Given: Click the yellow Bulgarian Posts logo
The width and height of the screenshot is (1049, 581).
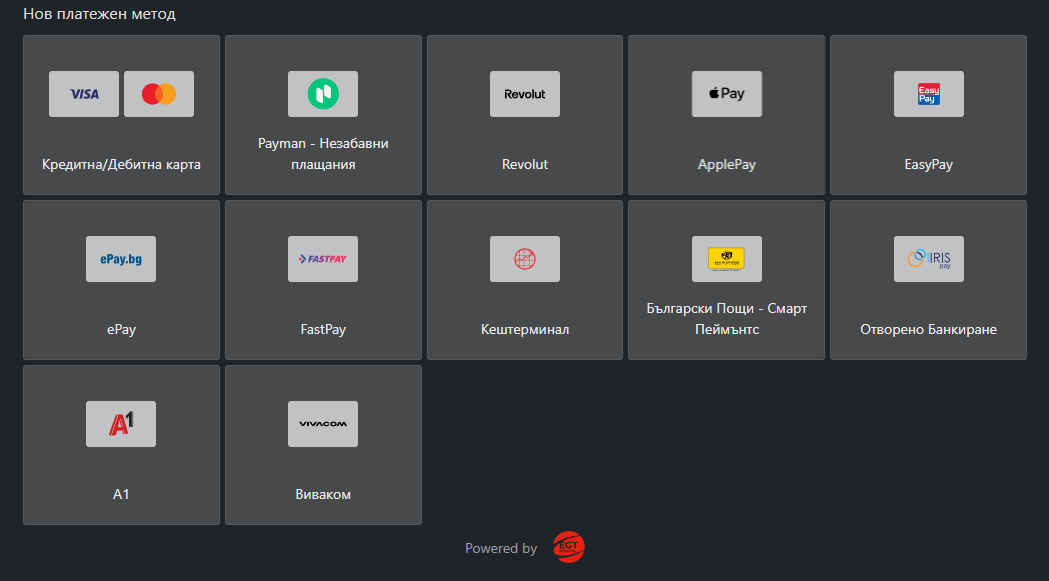Looking at the screenshot, I should pos(727,259).
